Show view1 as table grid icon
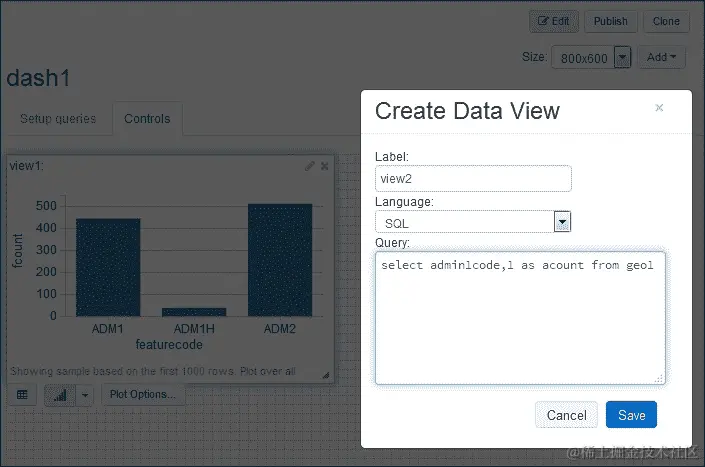 (22, 395)
